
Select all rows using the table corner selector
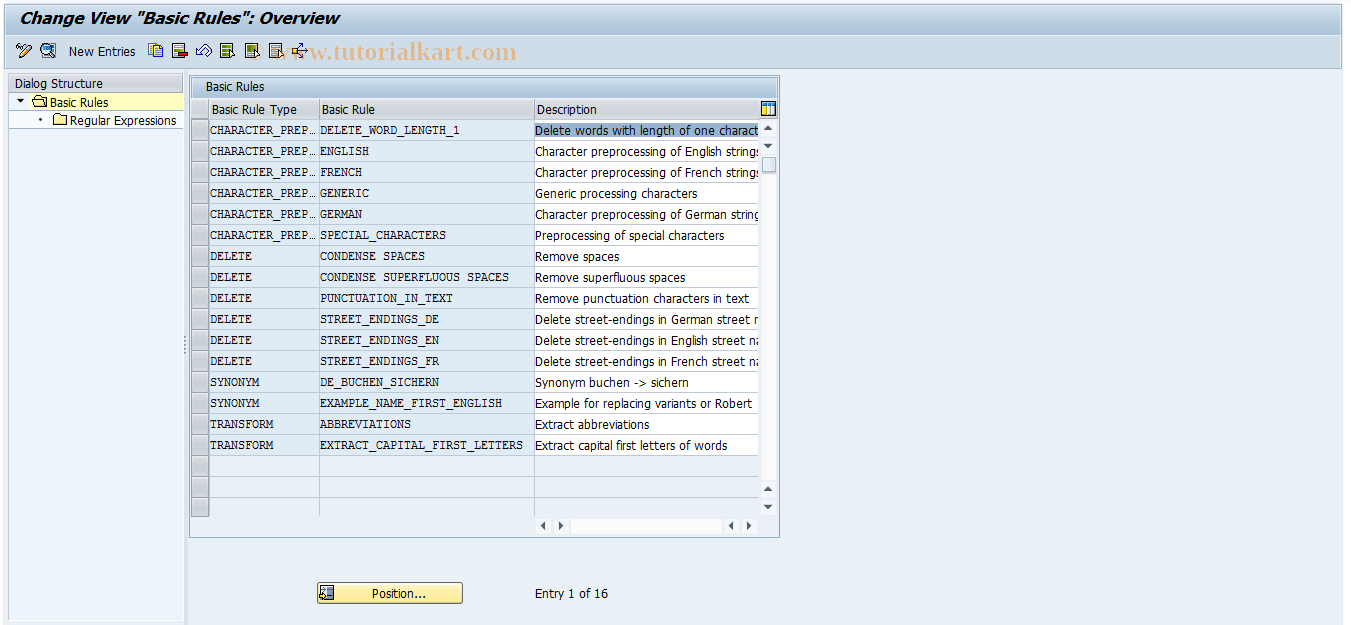(199, 109)
